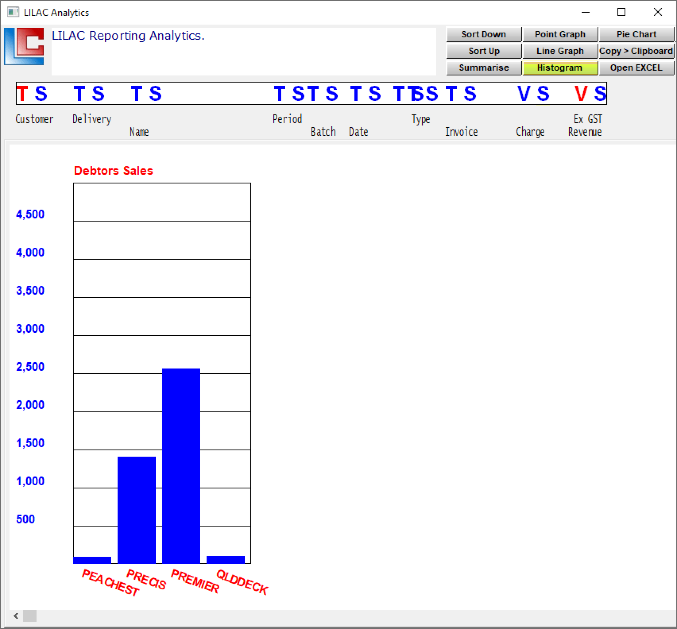This screenshot has width=677, height=629.
Task: Click the V marker above Charge column
Action: pyautogui.click(x=524, y=94)
